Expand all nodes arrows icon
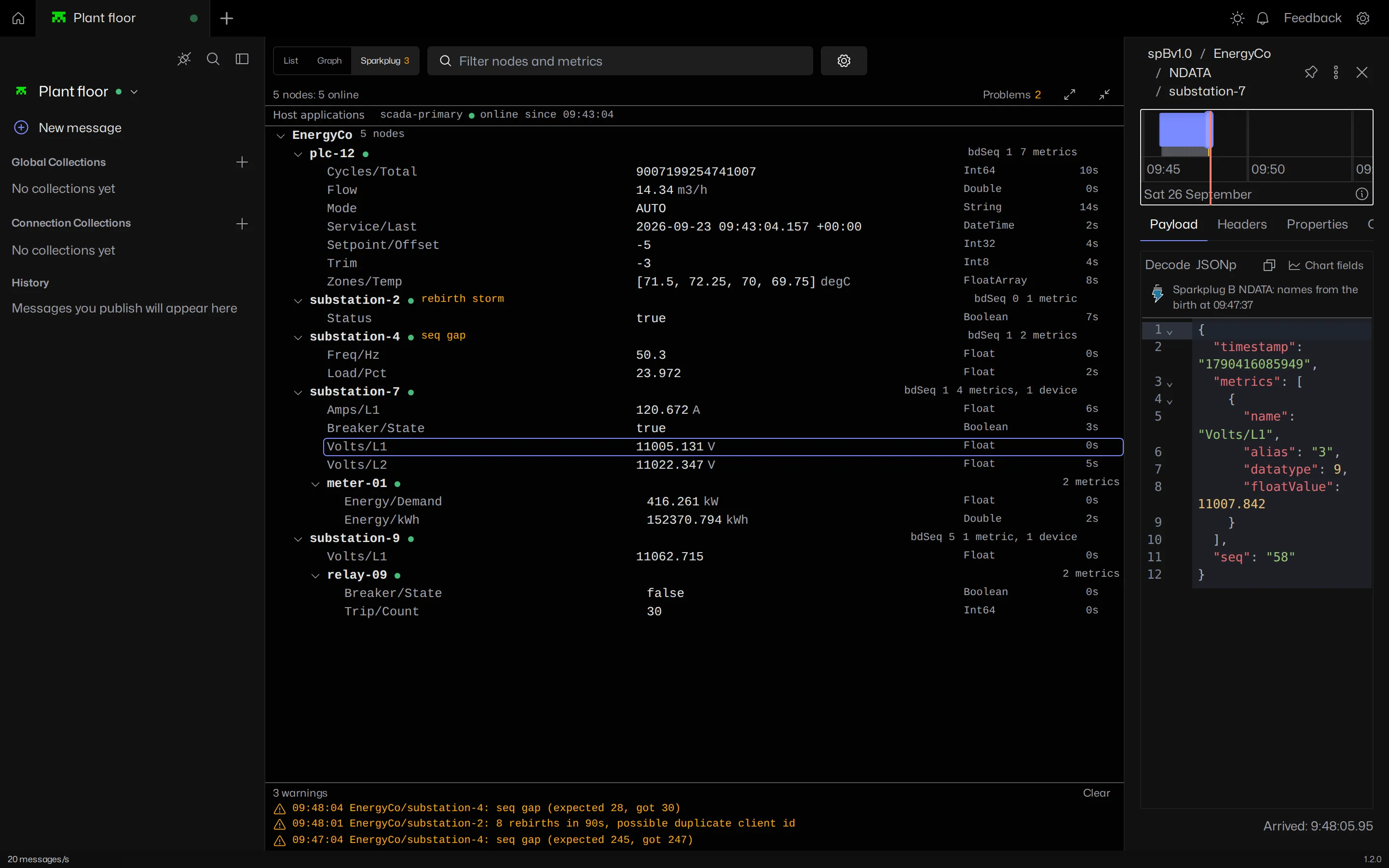 [x=1069, y=95]
